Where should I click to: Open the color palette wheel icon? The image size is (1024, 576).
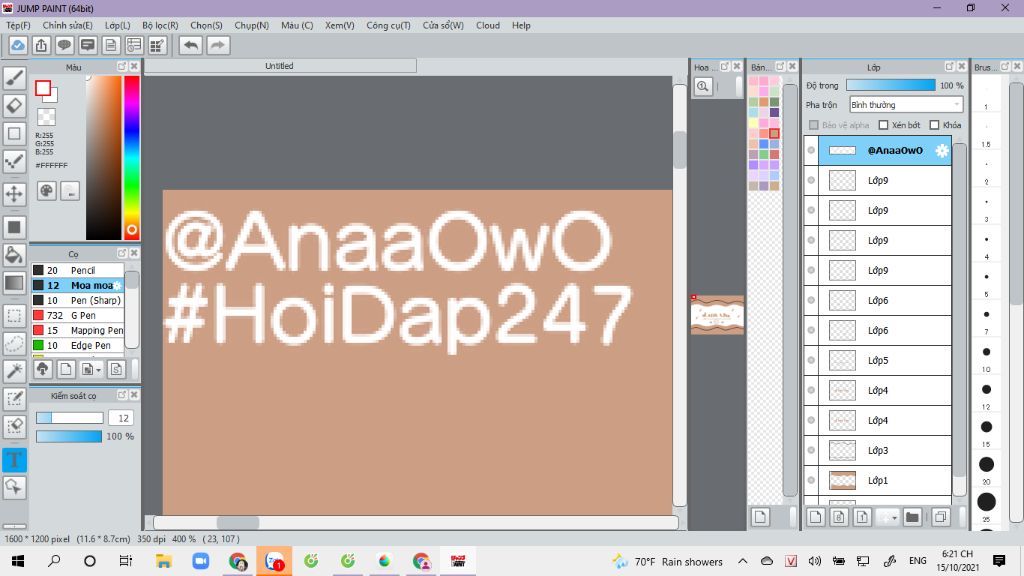click(x=46, y=191)
